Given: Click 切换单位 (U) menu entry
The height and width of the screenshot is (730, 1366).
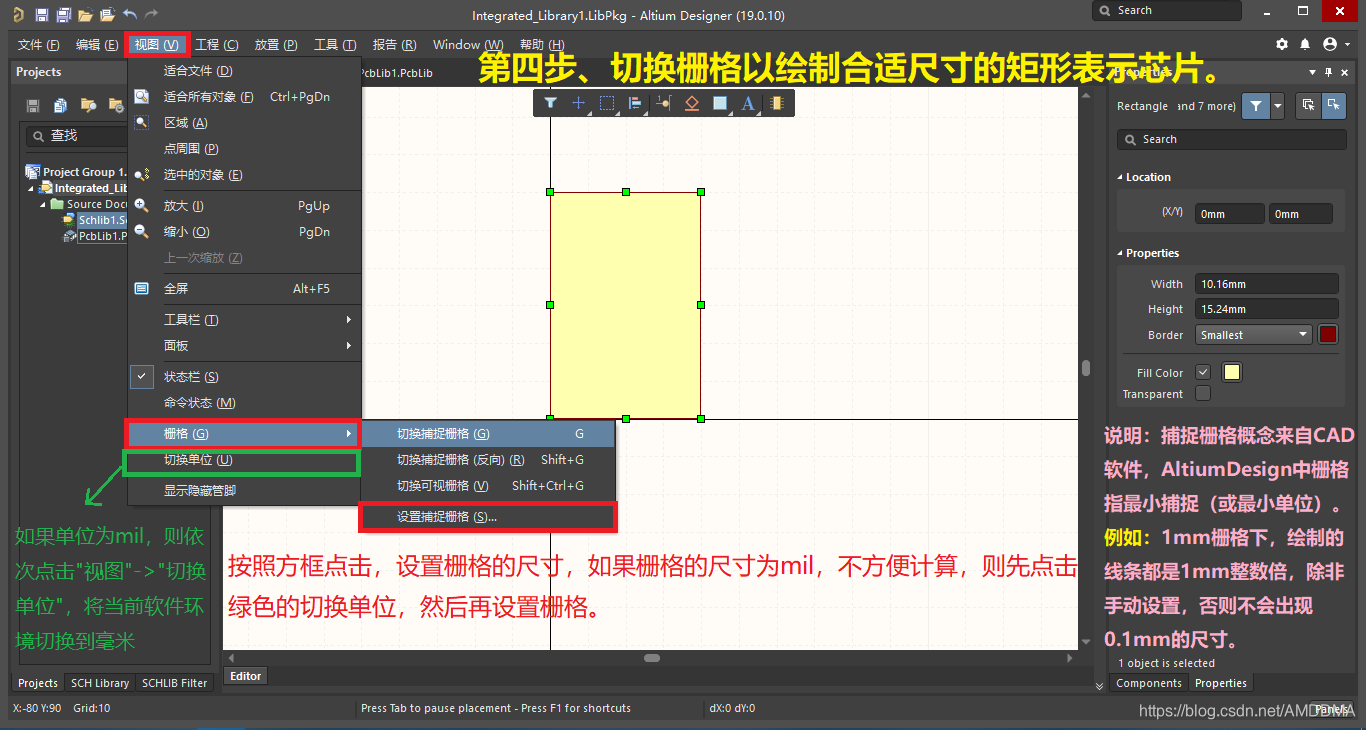Looking at the screenshot, I should point(198,460).
